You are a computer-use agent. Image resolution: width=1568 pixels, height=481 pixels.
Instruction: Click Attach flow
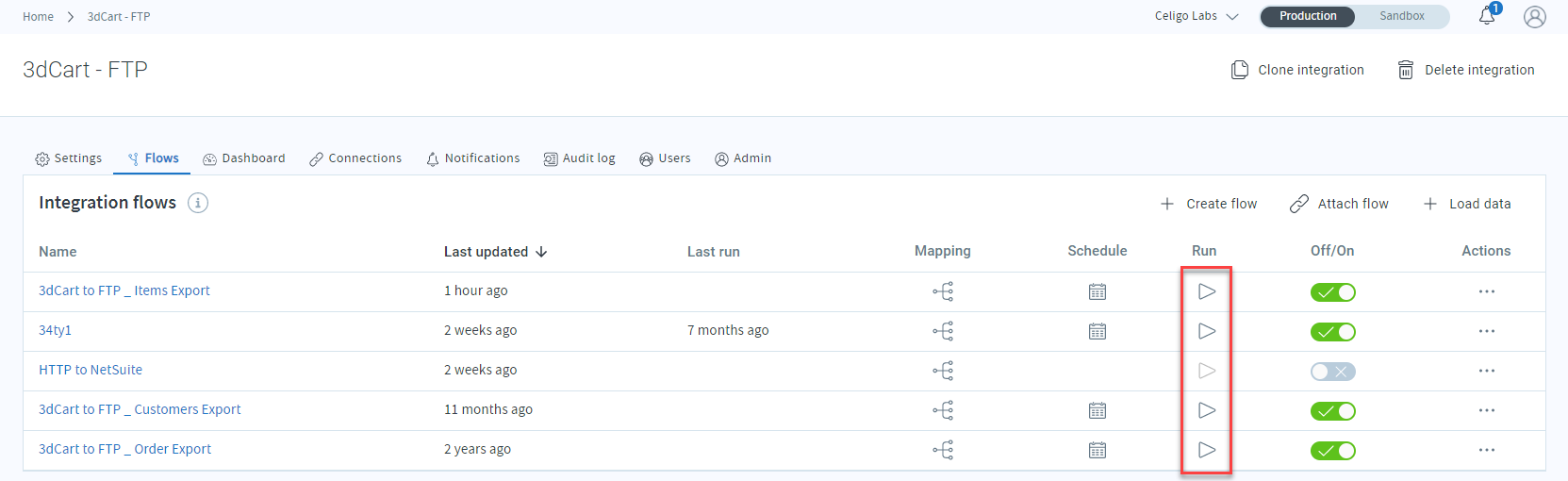tap(1339, 204)
